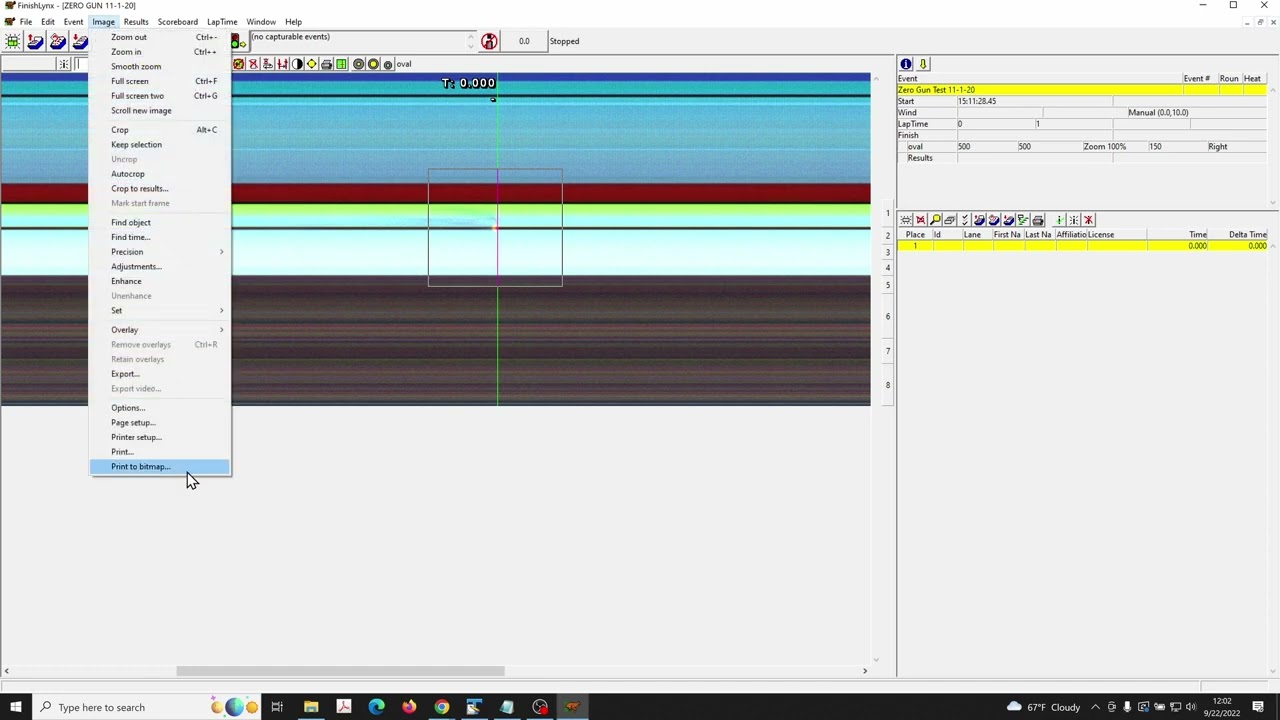The image size is (1280, 720).
Task: Select Autocrop in the Image menu
Action: point(160,174)
